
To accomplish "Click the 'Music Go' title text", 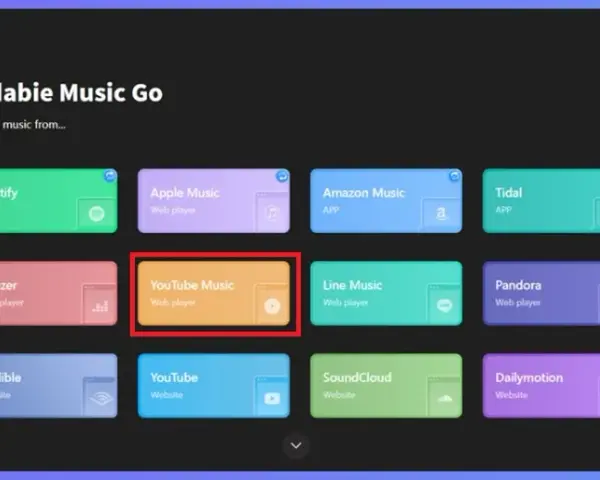I will point(111,93).
